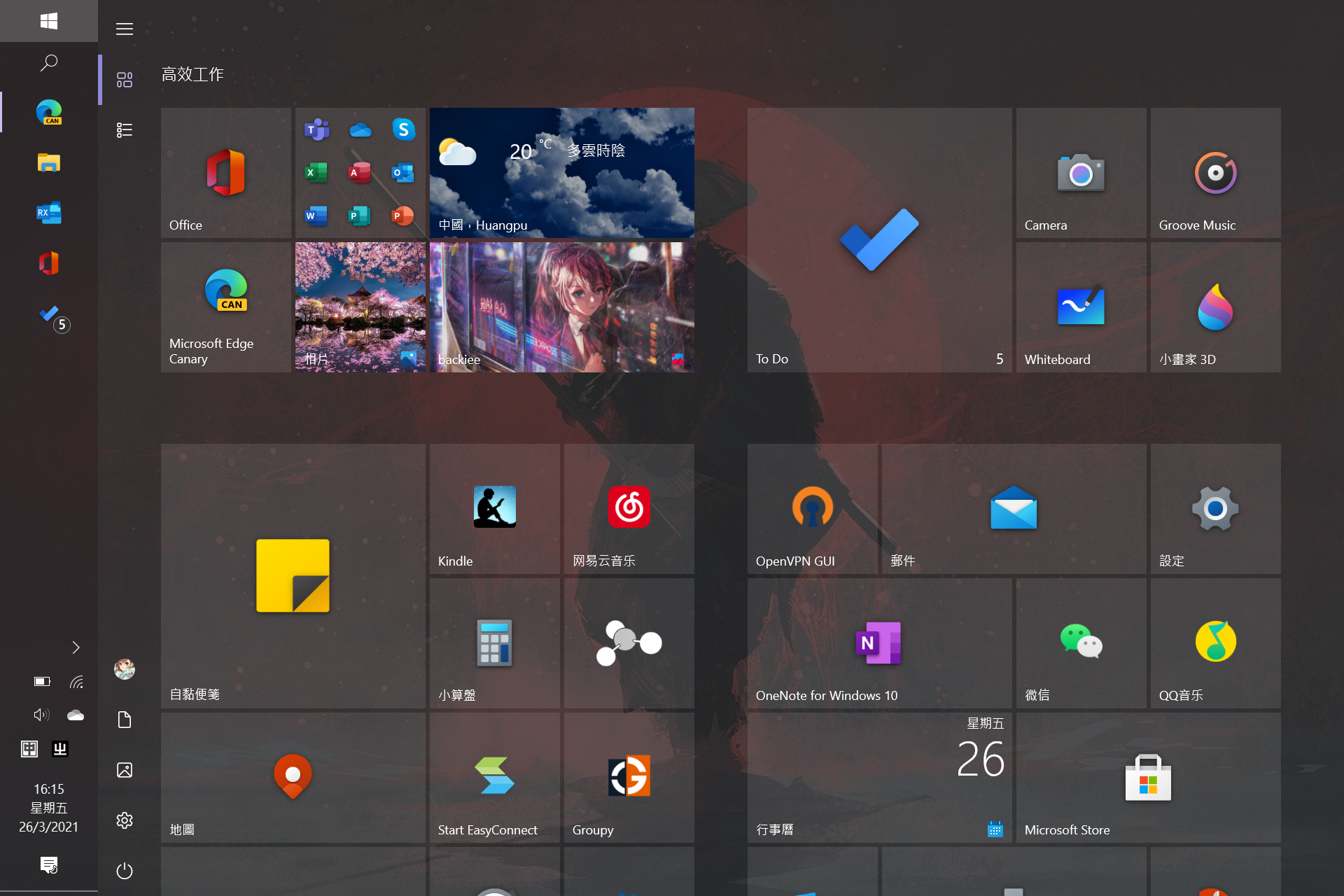Image resolution: width=1344 pixels, height=896 pixels.
Task: Open taskbar Search
Action: pyautogui.click(x=49, y=63)
